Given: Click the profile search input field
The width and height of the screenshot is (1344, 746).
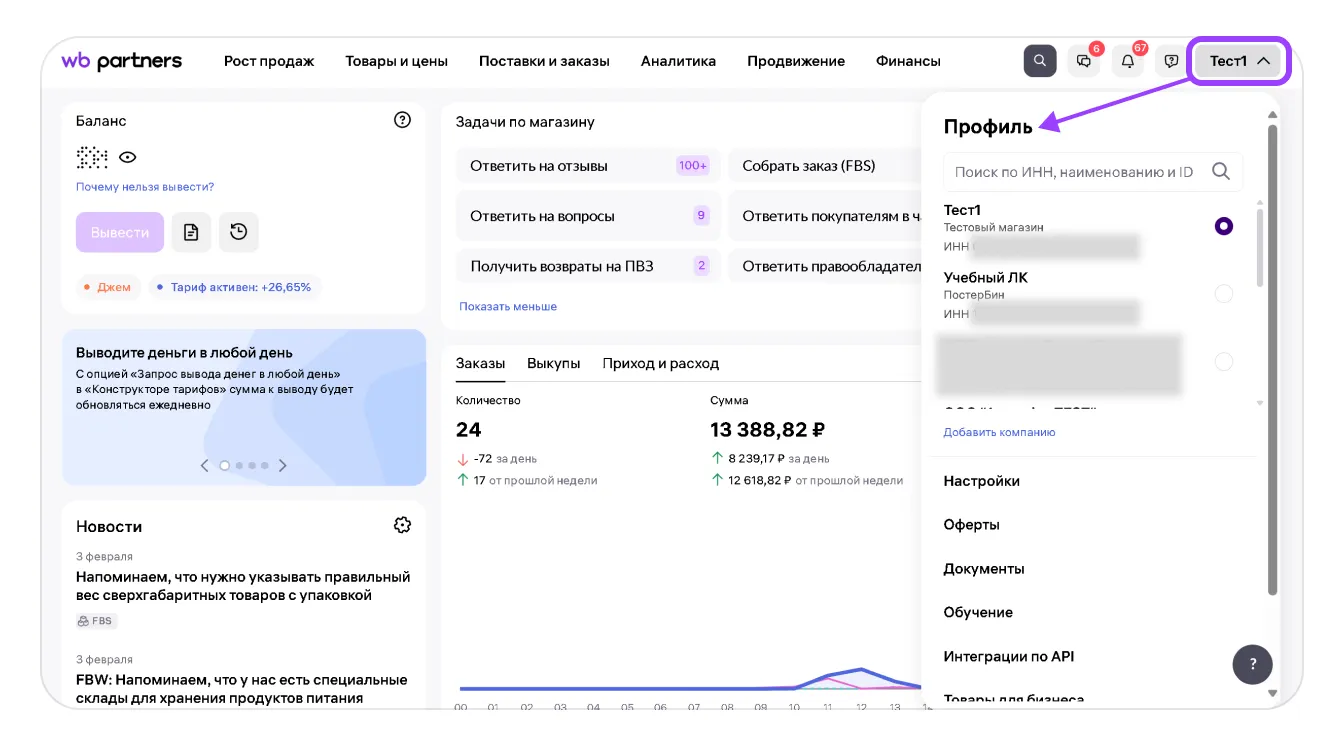Looking at the screenshot, I should pyautogui.click(x=1075, y=172).
